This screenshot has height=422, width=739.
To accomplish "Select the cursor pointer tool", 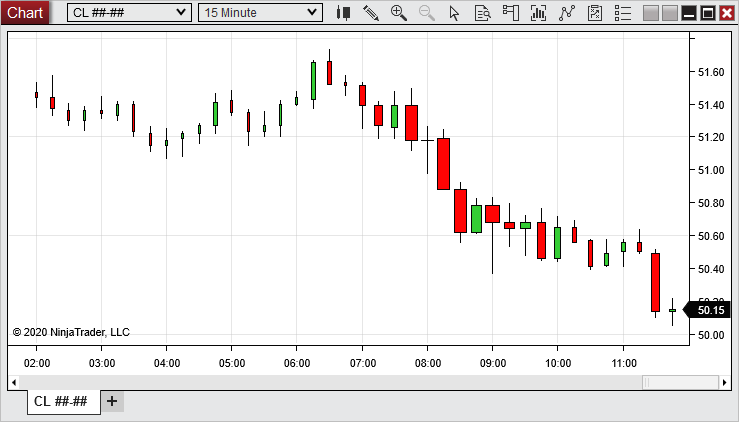I will tap(455, 13).
